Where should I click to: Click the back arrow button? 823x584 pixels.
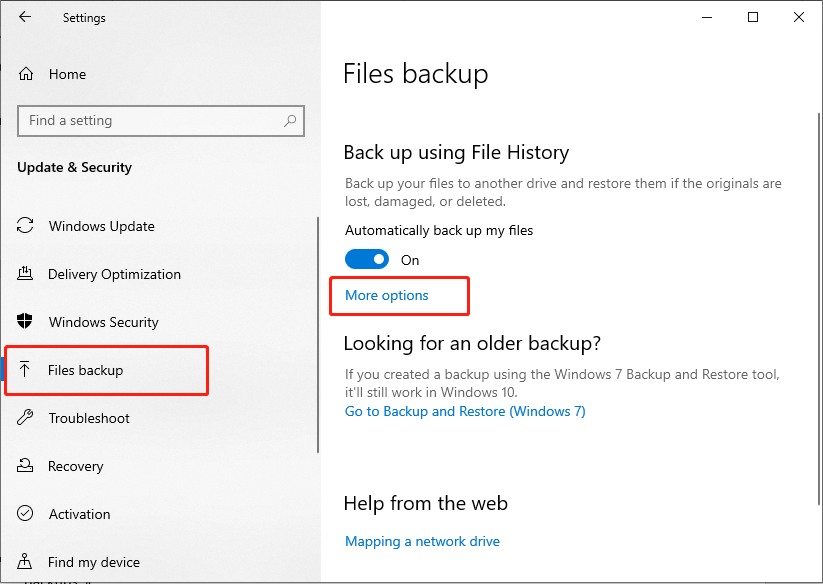25,17
